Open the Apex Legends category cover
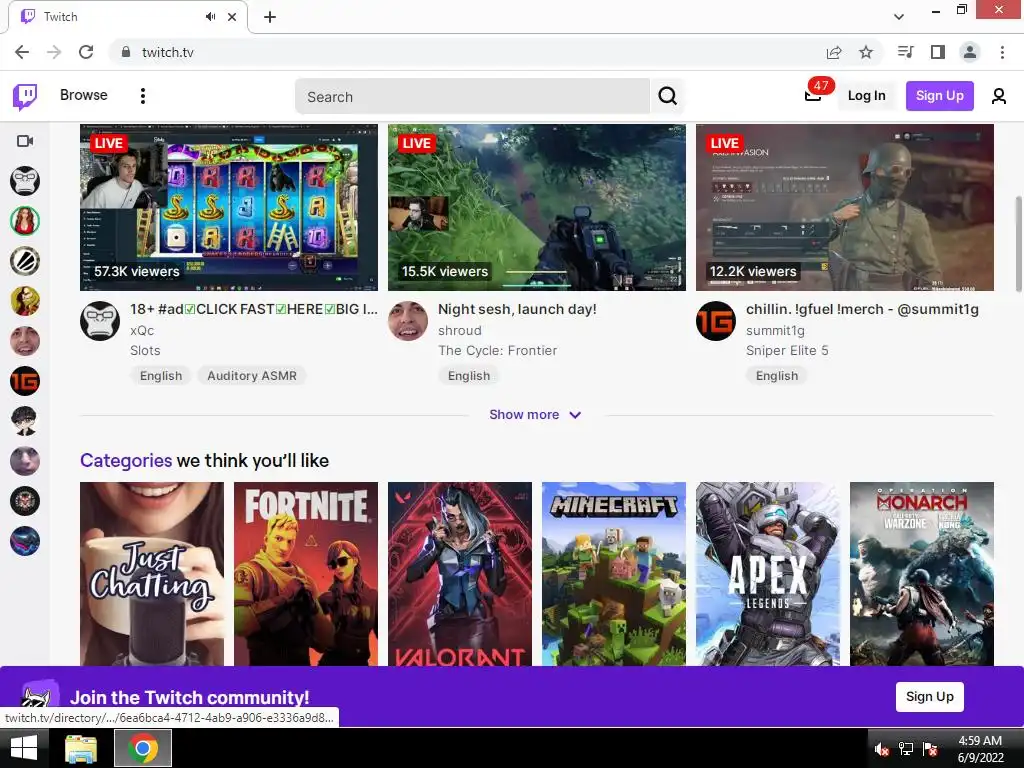This screenshot has height=768, width=1024. click(x=768, y=574)
